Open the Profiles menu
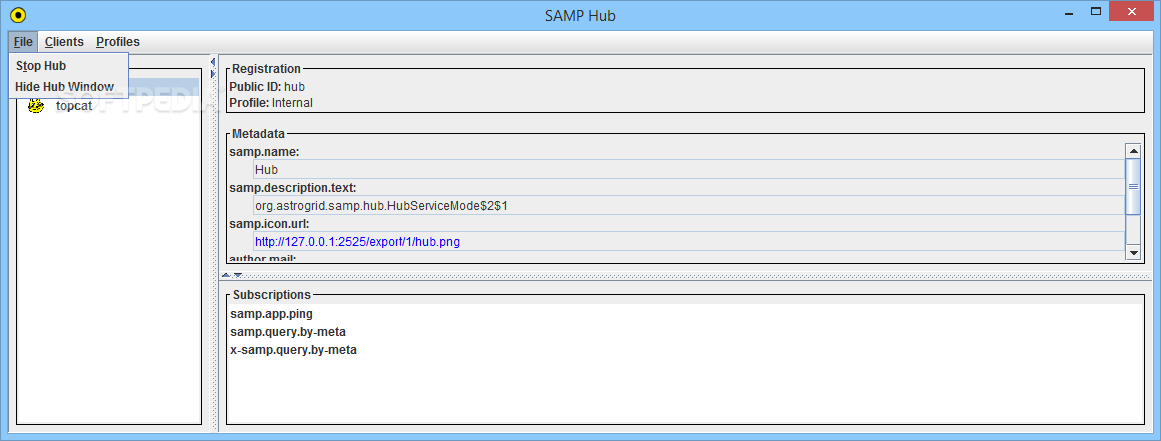1161x441 pixels. click(118, 42)
